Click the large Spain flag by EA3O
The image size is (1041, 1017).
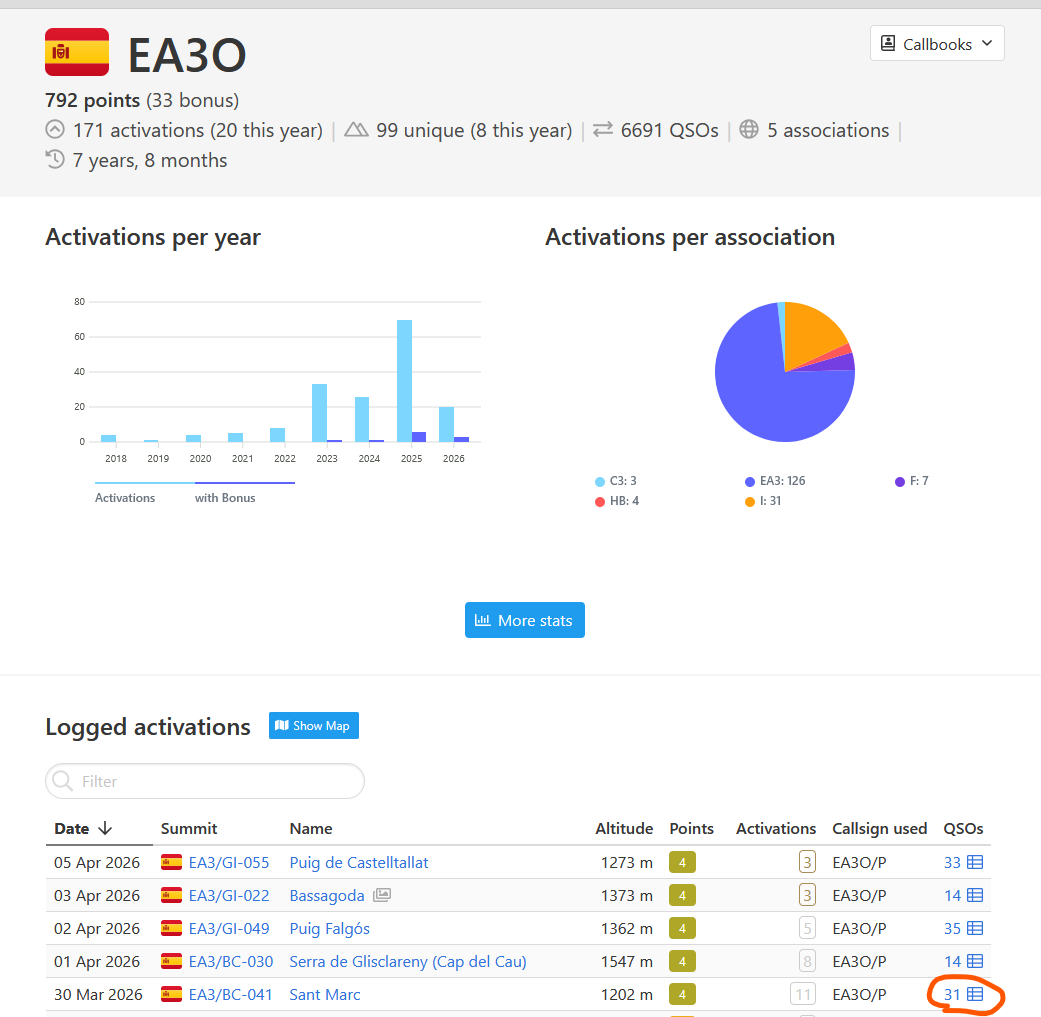pyautogui.click(x=77, y=52)
